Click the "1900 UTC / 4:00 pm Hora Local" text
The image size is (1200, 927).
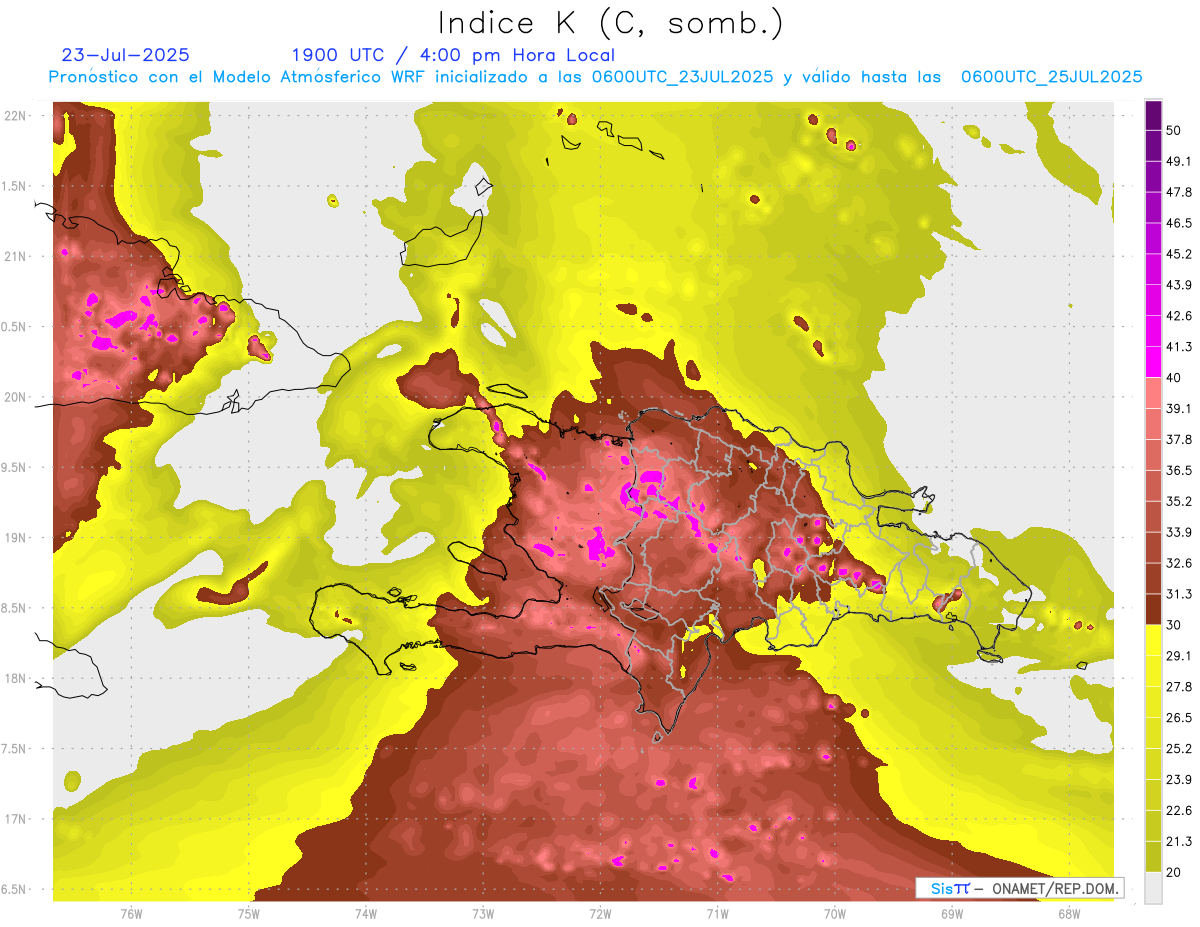pyautogui.click(x=453, y=55)
